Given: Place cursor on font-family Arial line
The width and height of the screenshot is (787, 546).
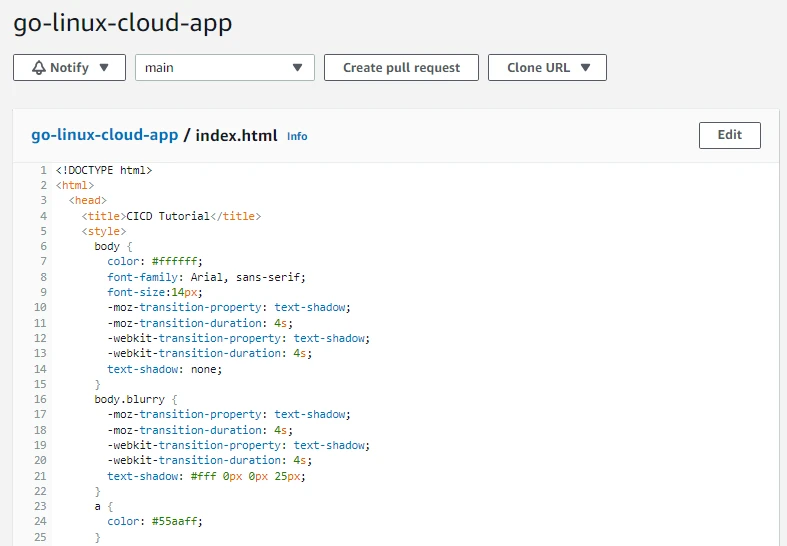Looking at the screenshot, I should (206, 277).
